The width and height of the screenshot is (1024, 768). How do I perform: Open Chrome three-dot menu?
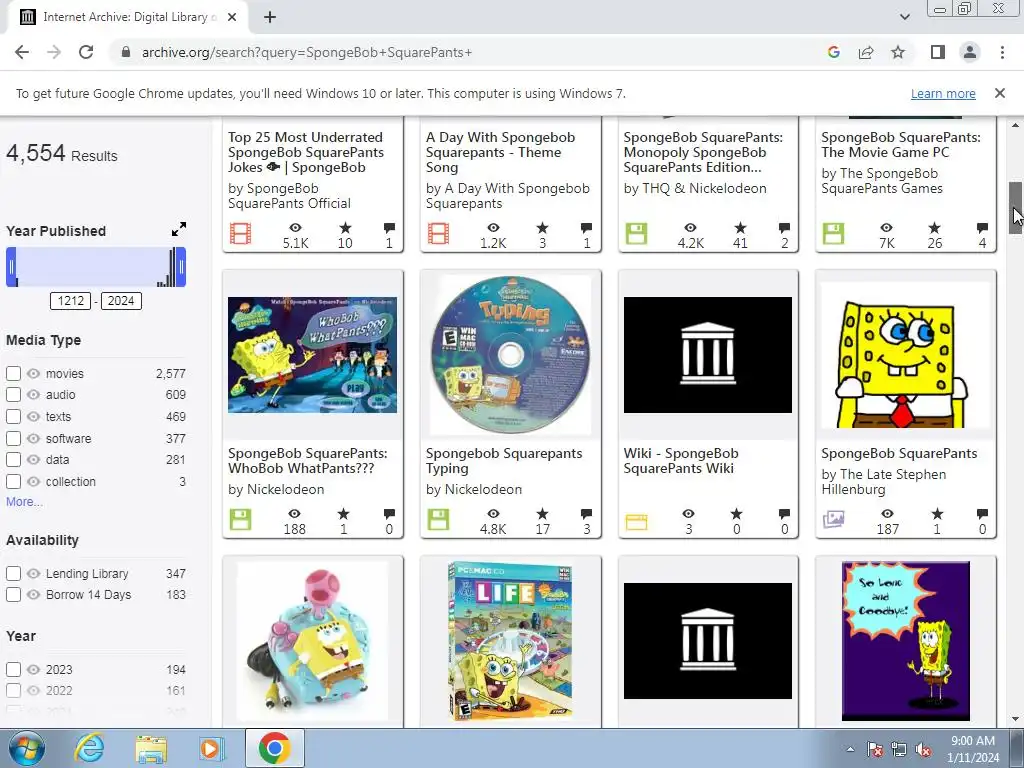[1002, 52]
